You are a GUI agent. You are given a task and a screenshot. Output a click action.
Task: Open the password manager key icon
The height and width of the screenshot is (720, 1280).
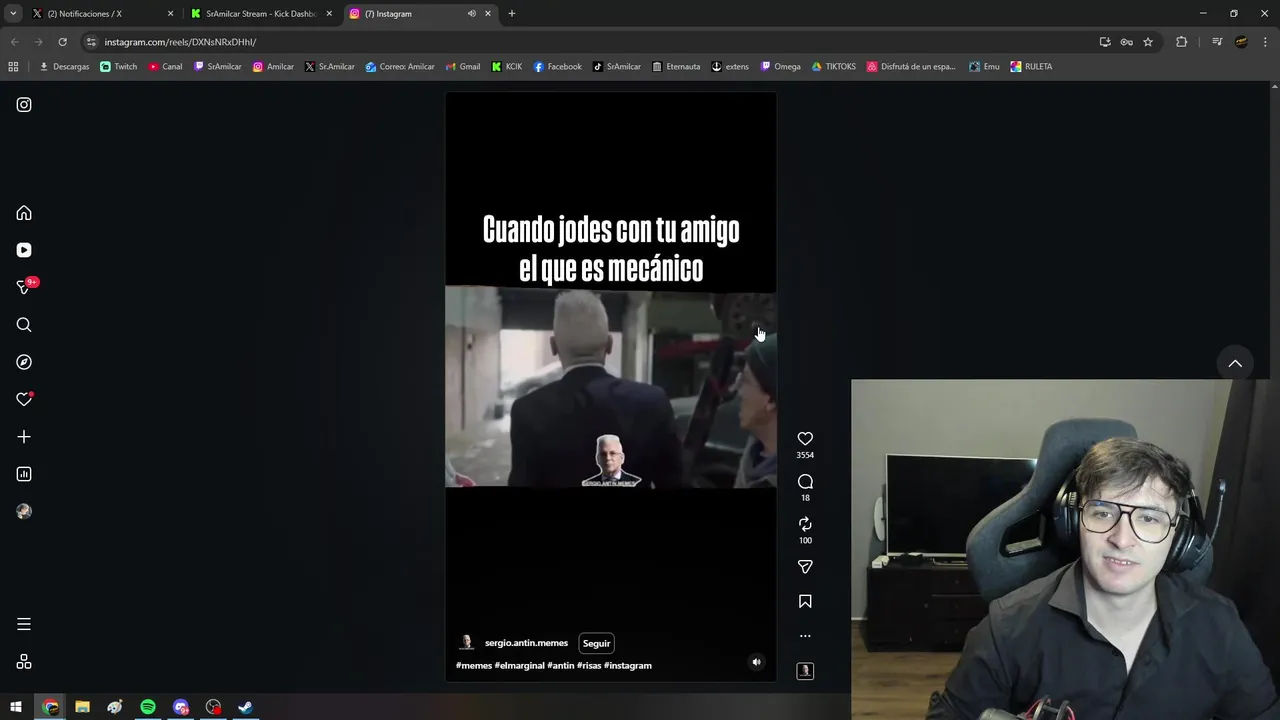click(x=1126, y=42)
